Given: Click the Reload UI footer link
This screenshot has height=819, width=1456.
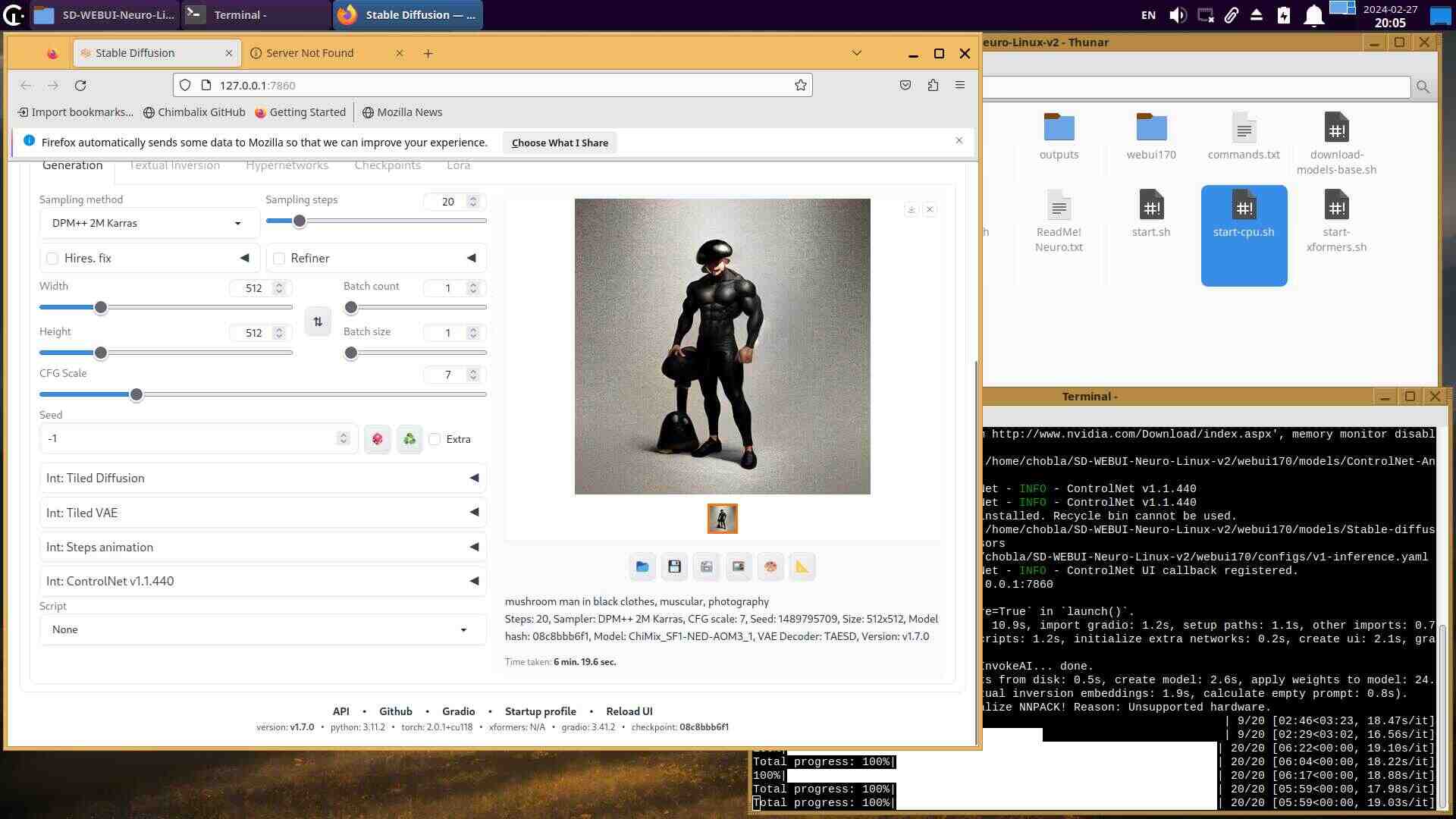Looking at the screenshot, I should pos(629,711).
